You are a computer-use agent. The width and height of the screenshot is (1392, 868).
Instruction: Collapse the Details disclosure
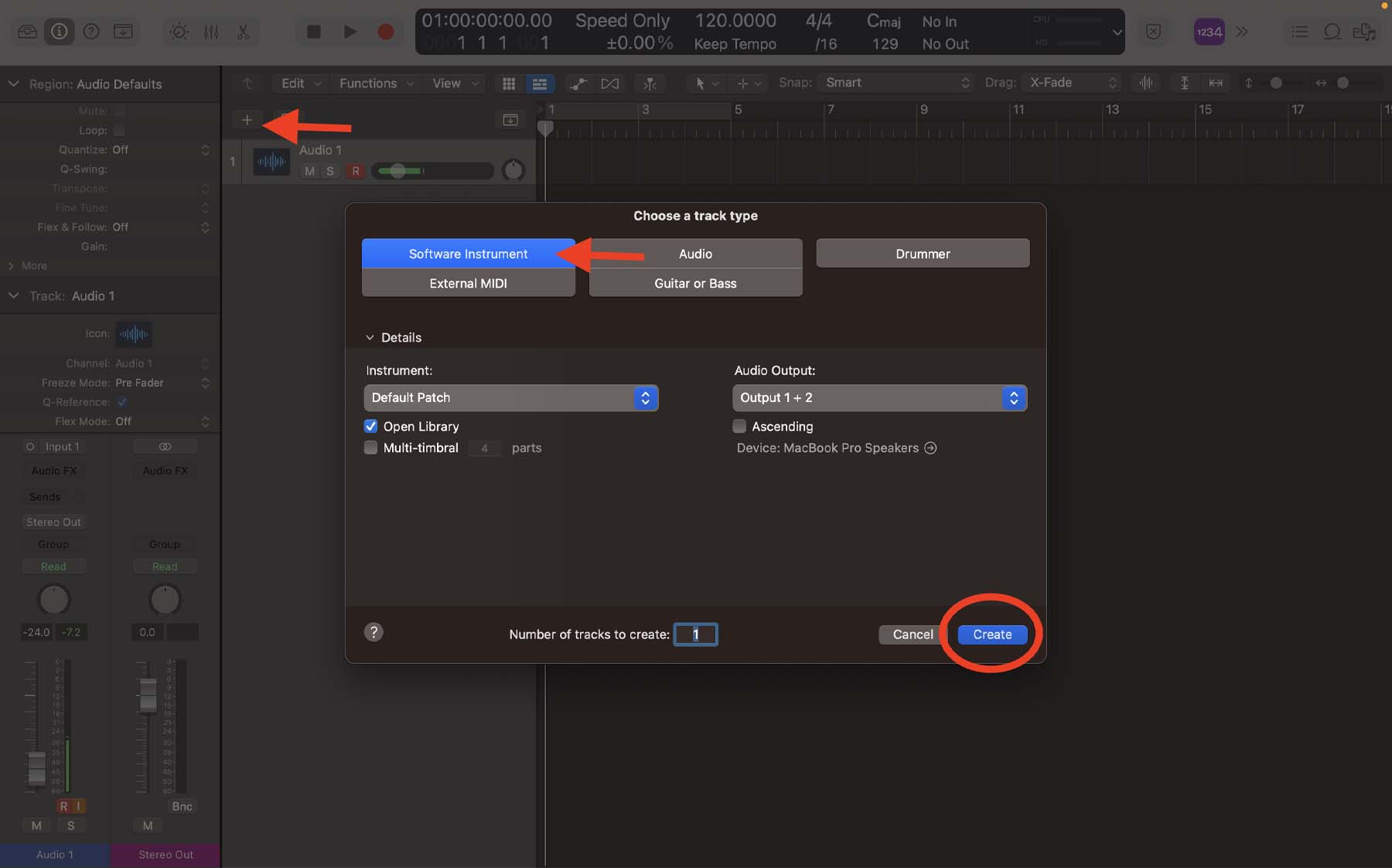(x=370, y=338)
